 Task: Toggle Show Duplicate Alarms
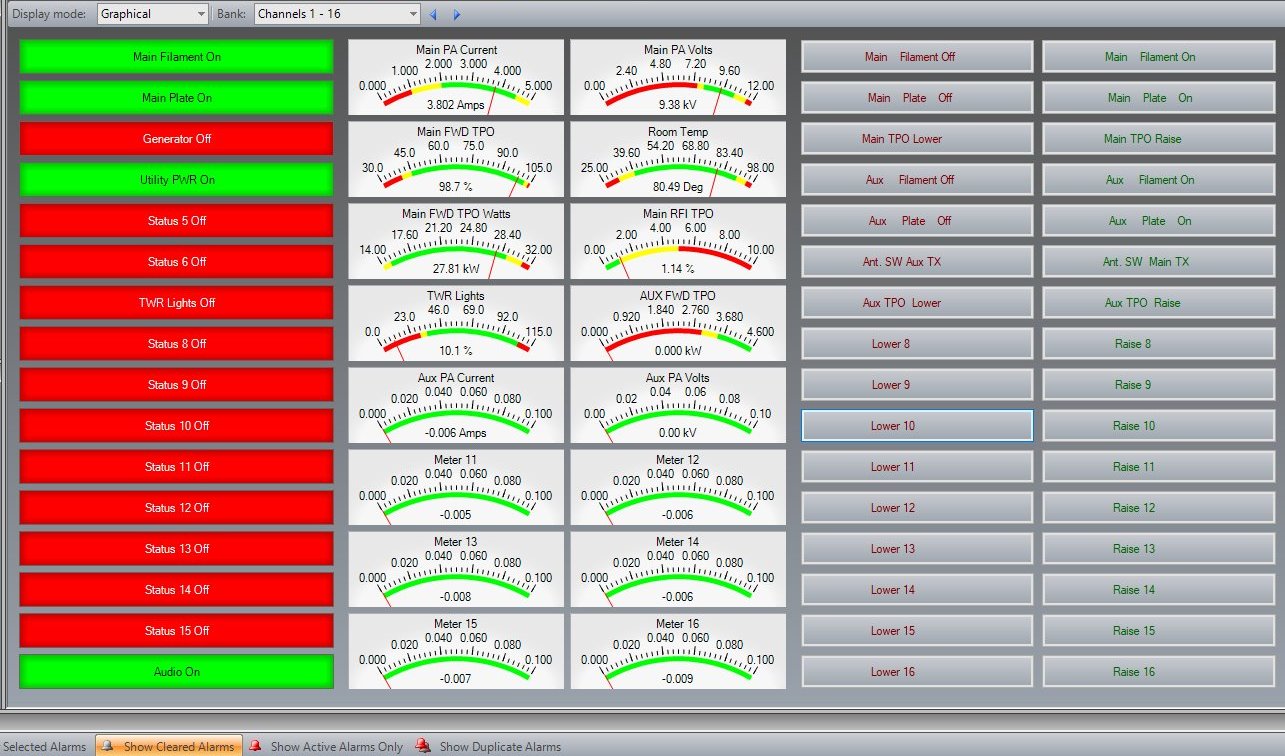(x=488, y=746)
